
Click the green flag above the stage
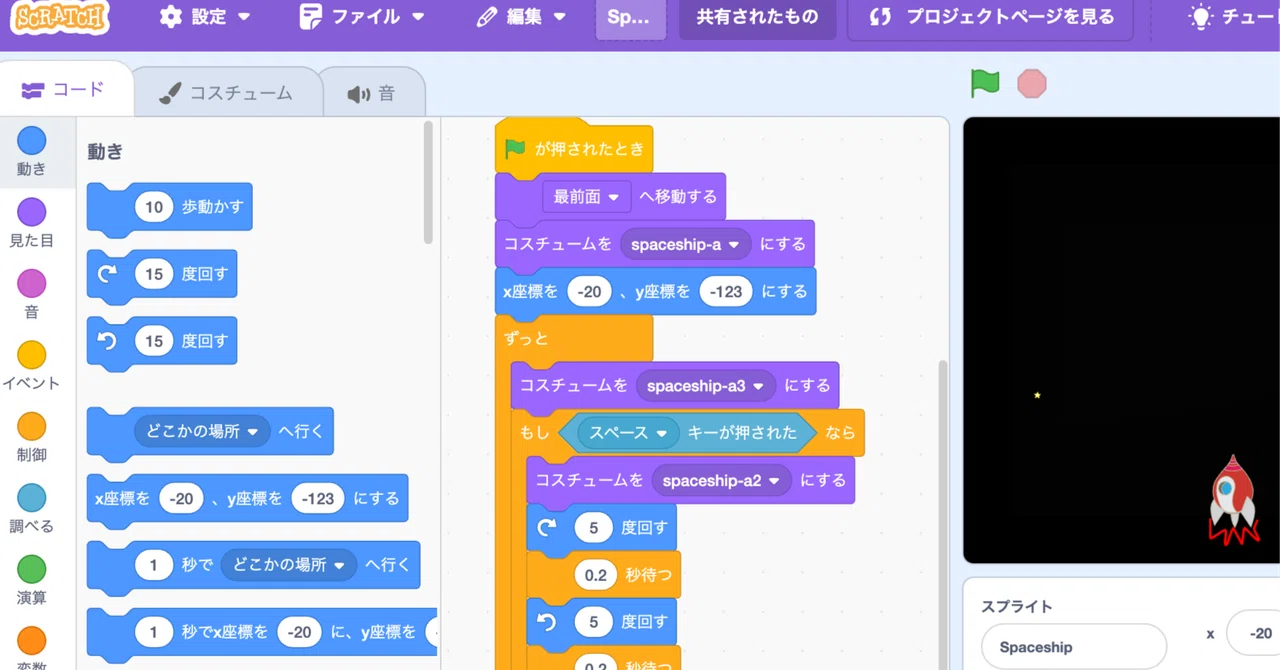click(985, 83)
